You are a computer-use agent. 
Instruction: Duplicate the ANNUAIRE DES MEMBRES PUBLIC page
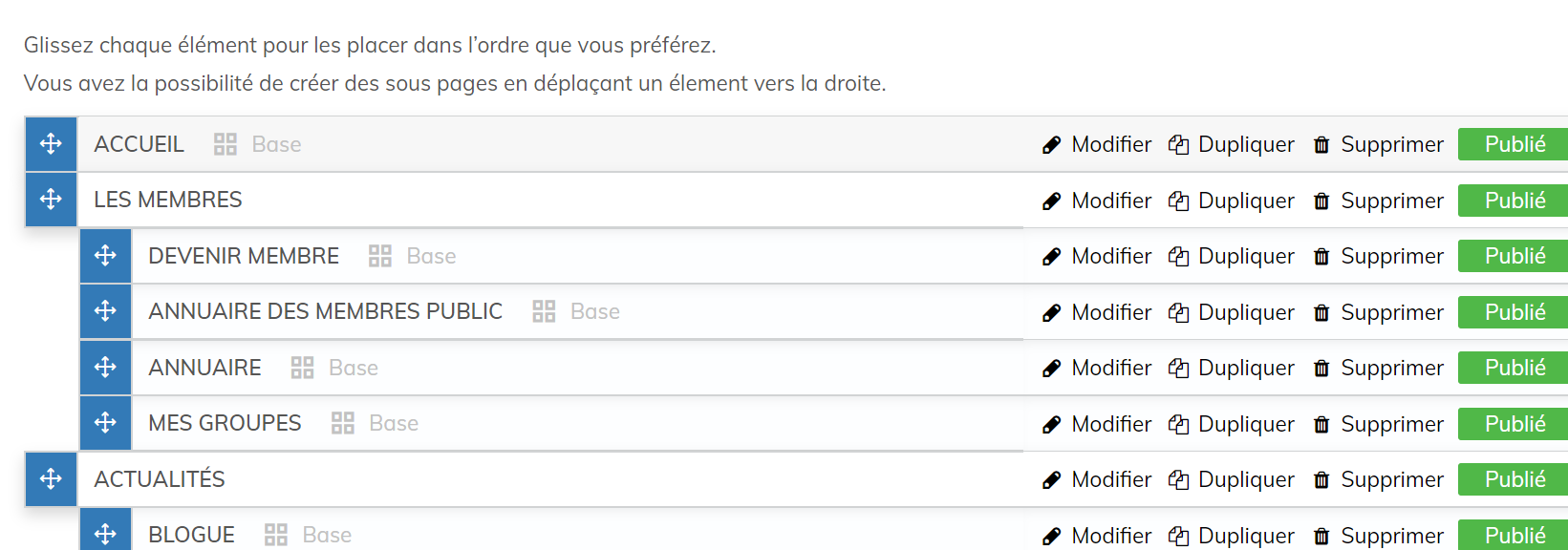1232,312
